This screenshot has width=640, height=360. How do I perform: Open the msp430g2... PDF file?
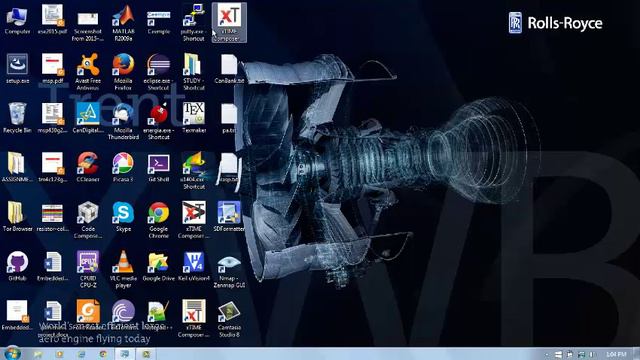click(53, 118)
